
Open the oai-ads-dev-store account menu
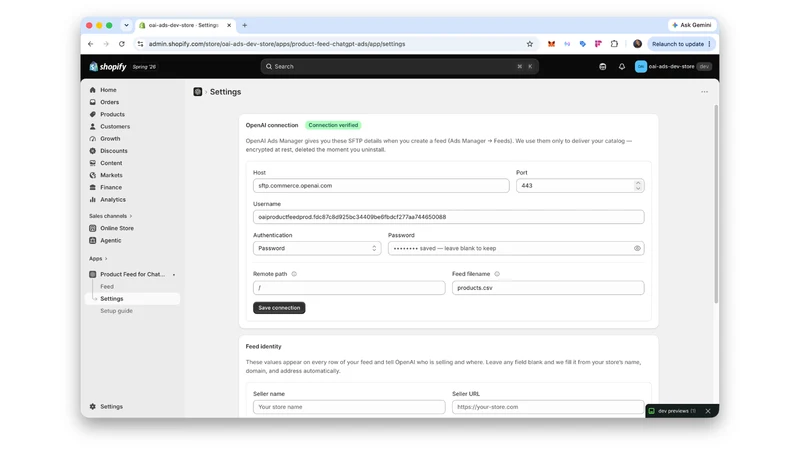(x=673, y=66)
